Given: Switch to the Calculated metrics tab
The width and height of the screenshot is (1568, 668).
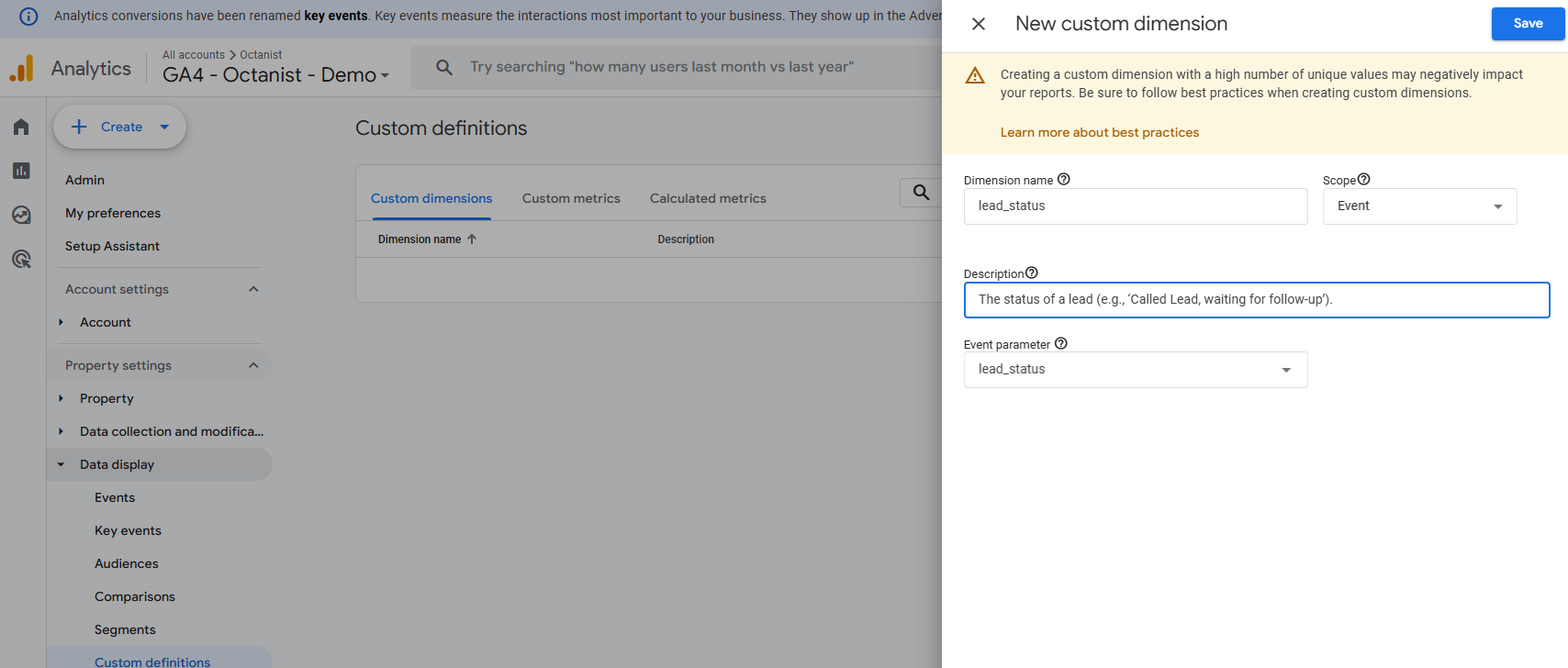Looking at the screenshot, I should coord(708,198).
